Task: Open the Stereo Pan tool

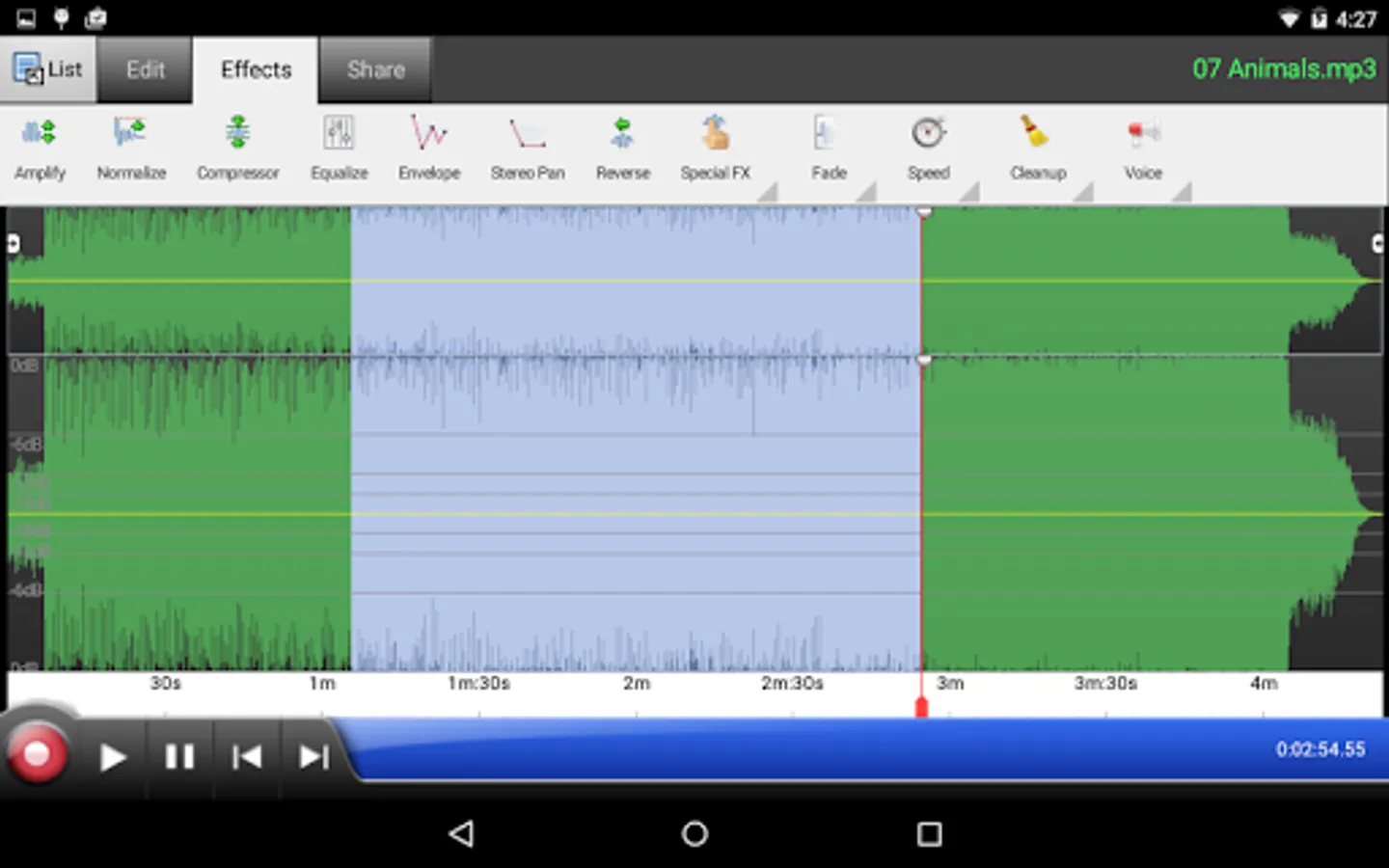Action: coord(529,147)
